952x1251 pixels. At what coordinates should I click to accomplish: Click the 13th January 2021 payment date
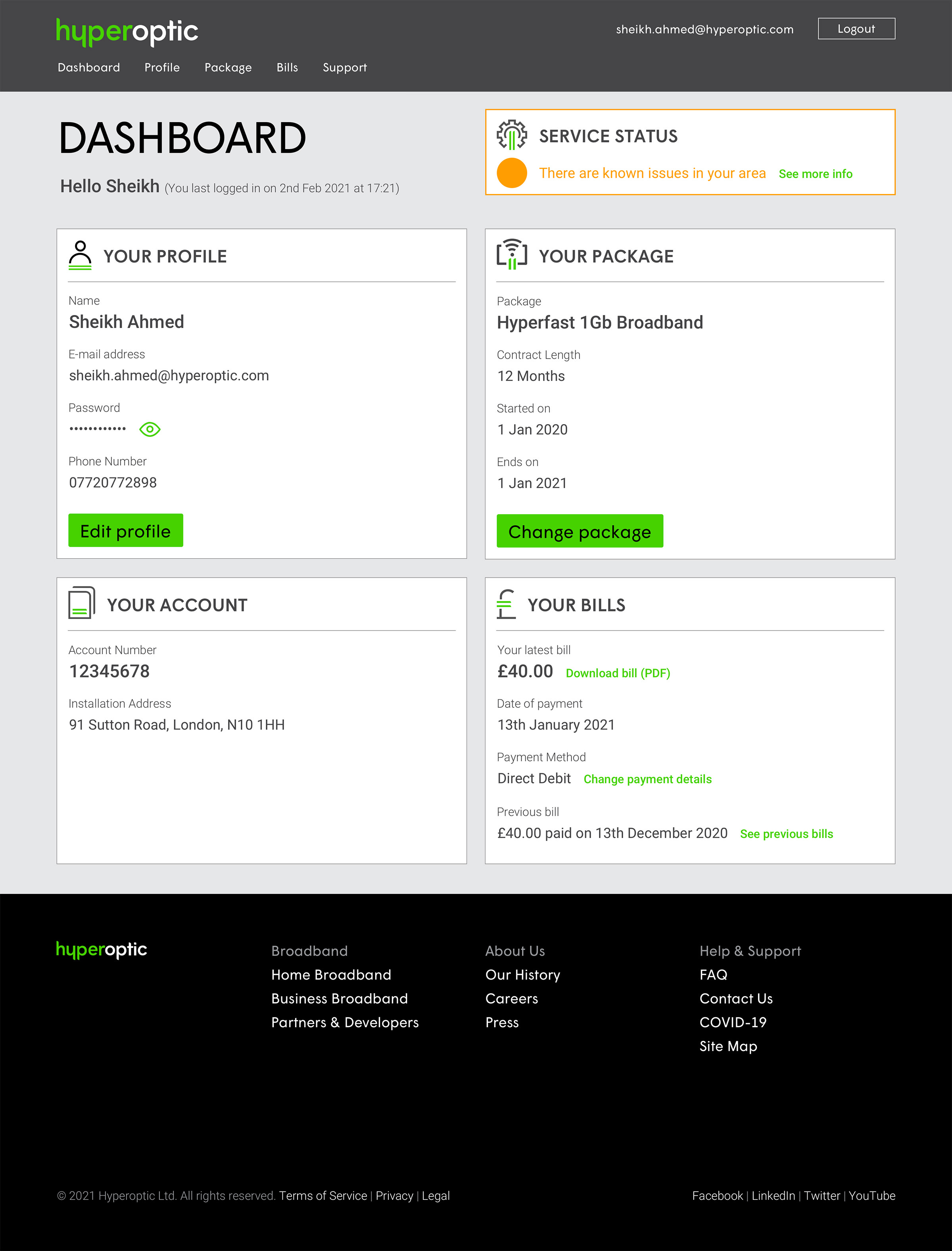(x=556, y=724)
